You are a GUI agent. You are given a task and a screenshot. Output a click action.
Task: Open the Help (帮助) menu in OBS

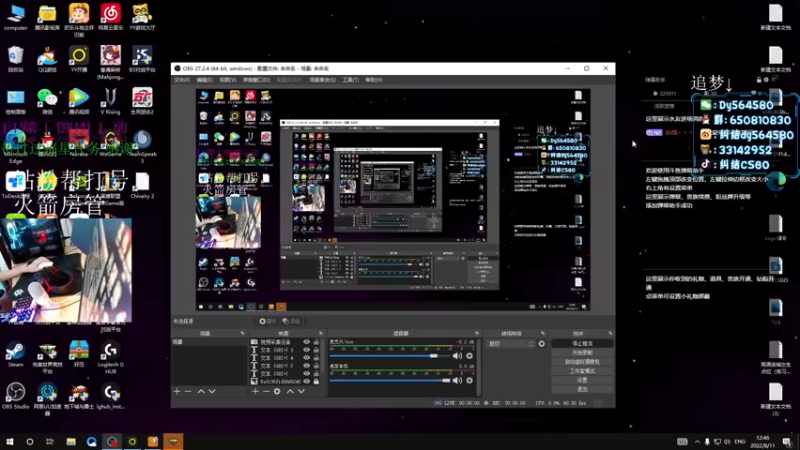coord(373,80)
